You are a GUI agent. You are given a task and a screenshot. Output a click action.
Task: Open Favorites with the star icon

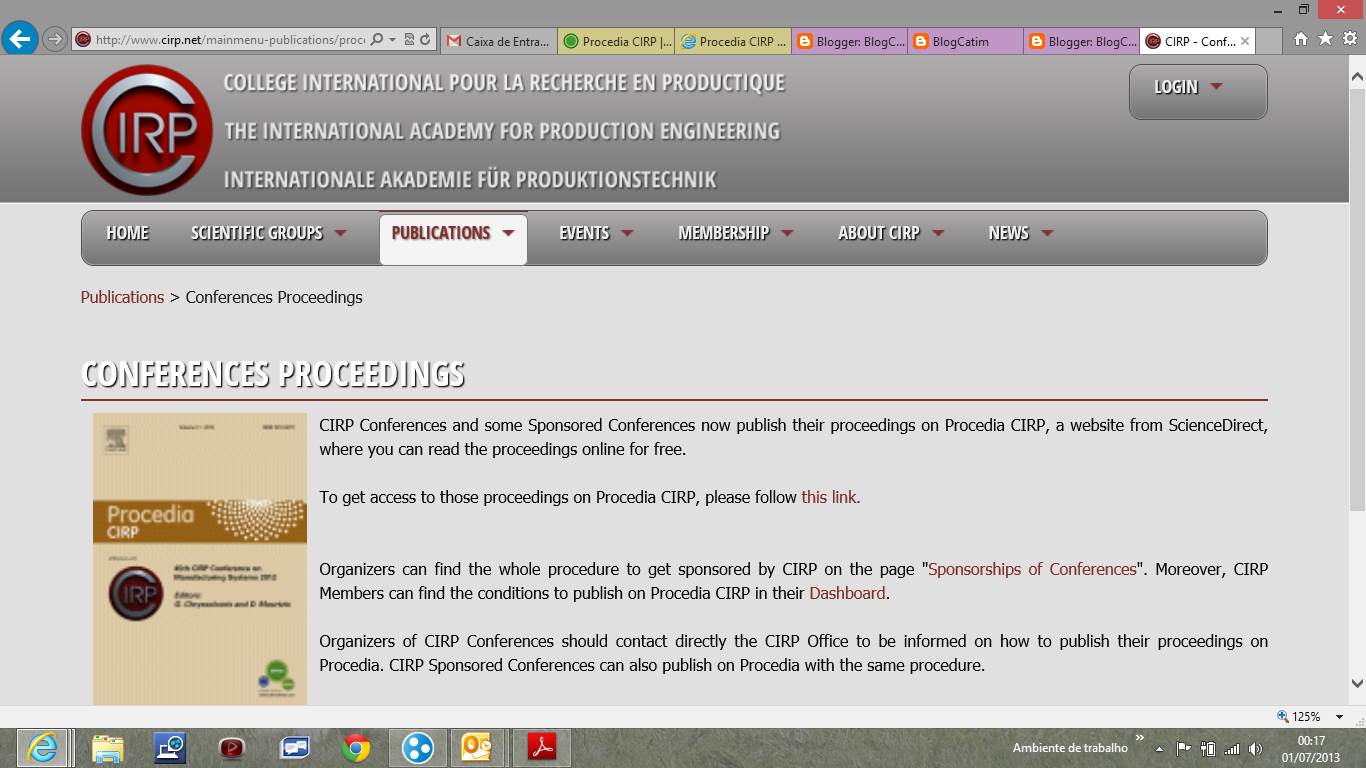1325,39
